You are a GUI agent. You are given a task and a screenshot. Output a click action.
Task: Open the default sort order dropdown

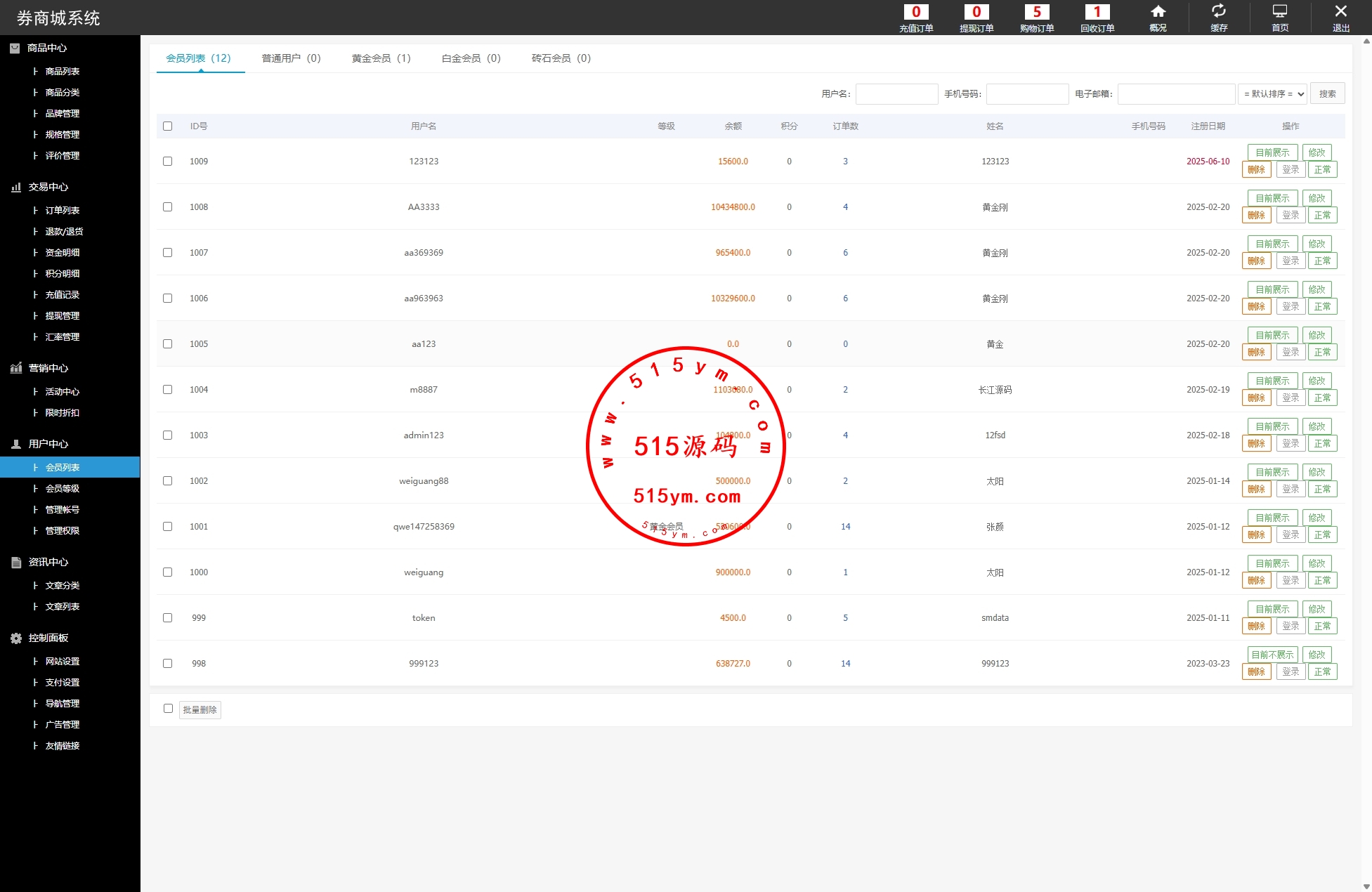[1272, 94]
